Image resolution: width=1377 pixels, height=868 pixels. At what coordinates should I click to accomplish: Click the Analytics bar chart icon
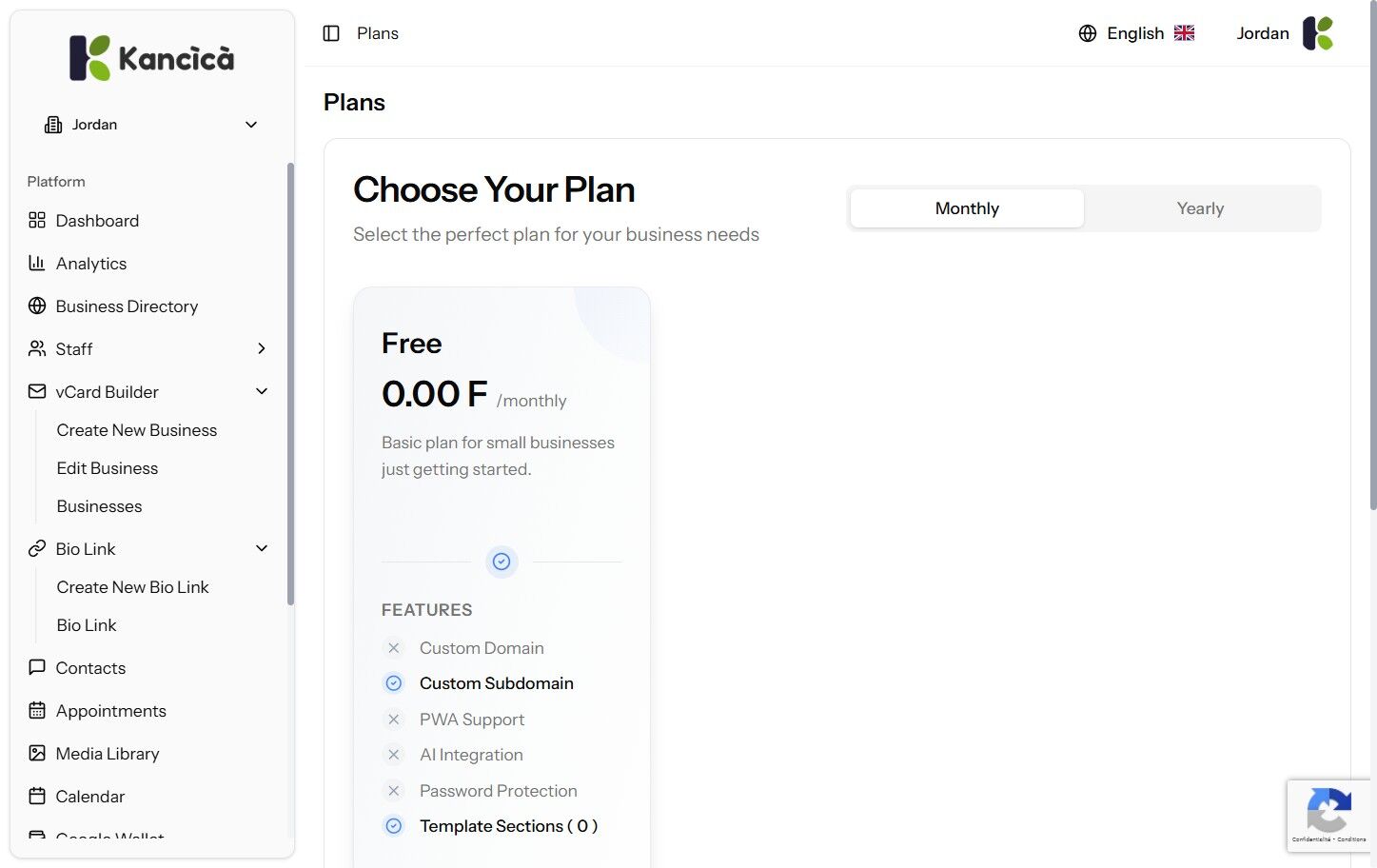(37, 264)
